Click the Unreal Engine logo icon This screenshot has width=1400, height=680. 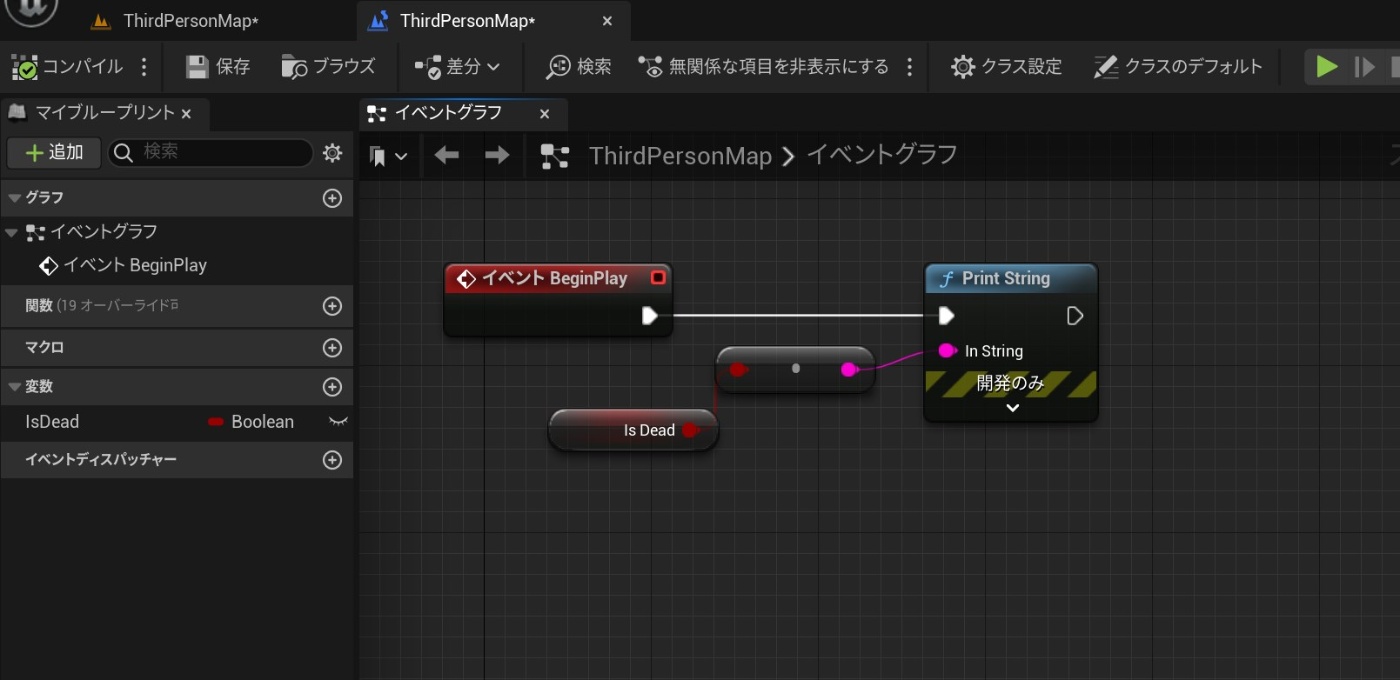pyautogui.click(x=32, y=10)
